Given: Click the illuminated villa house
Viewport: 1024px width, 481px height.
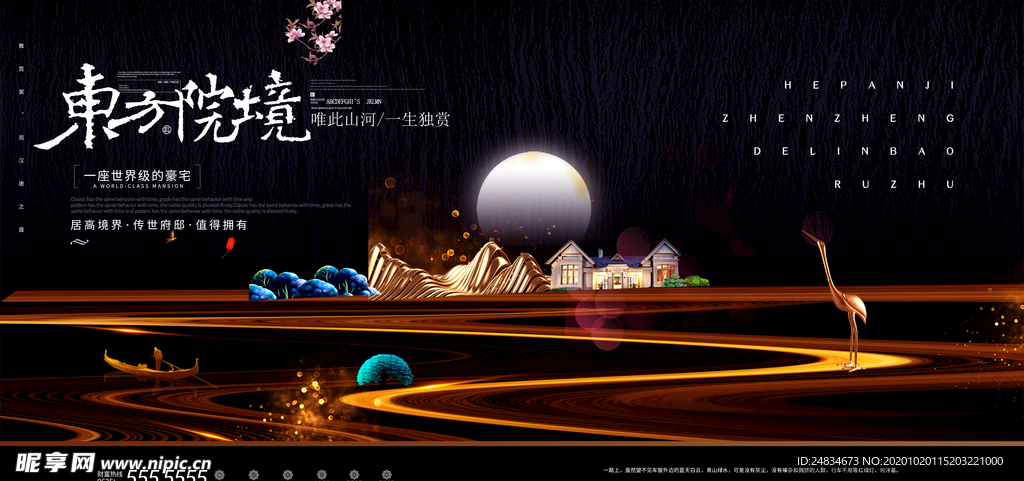Looking at the screenshot, I should tap(612, 264).
